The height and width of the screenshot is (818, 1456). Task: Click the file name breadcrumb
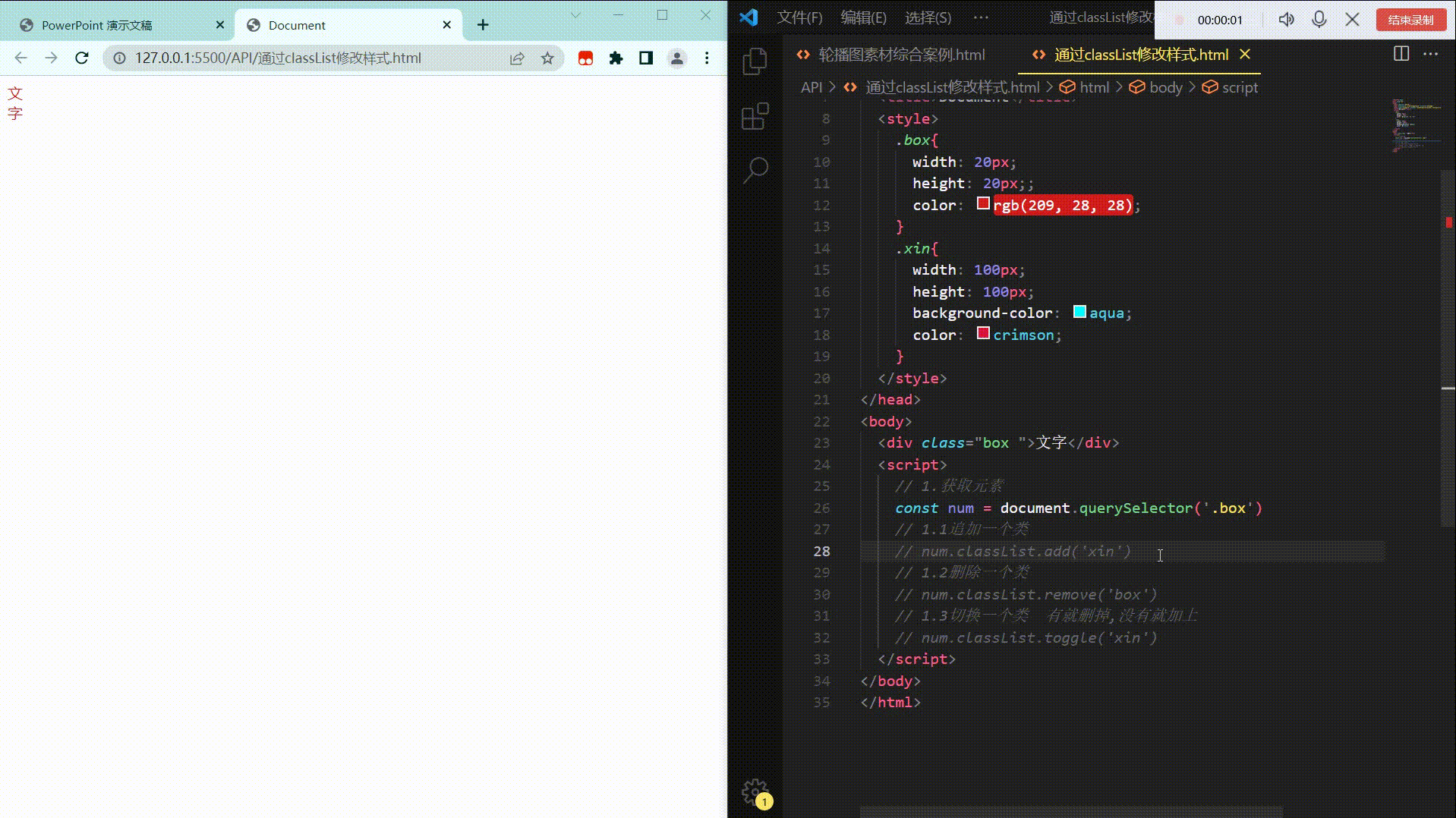pos(952,87)
